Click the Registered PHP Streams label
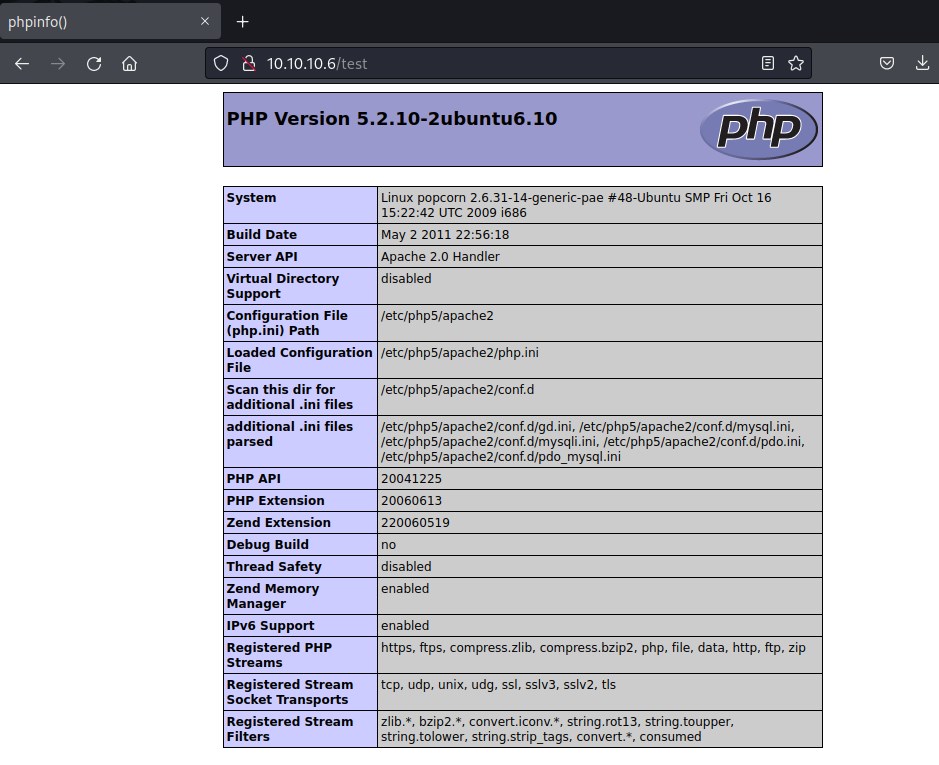 279,655
